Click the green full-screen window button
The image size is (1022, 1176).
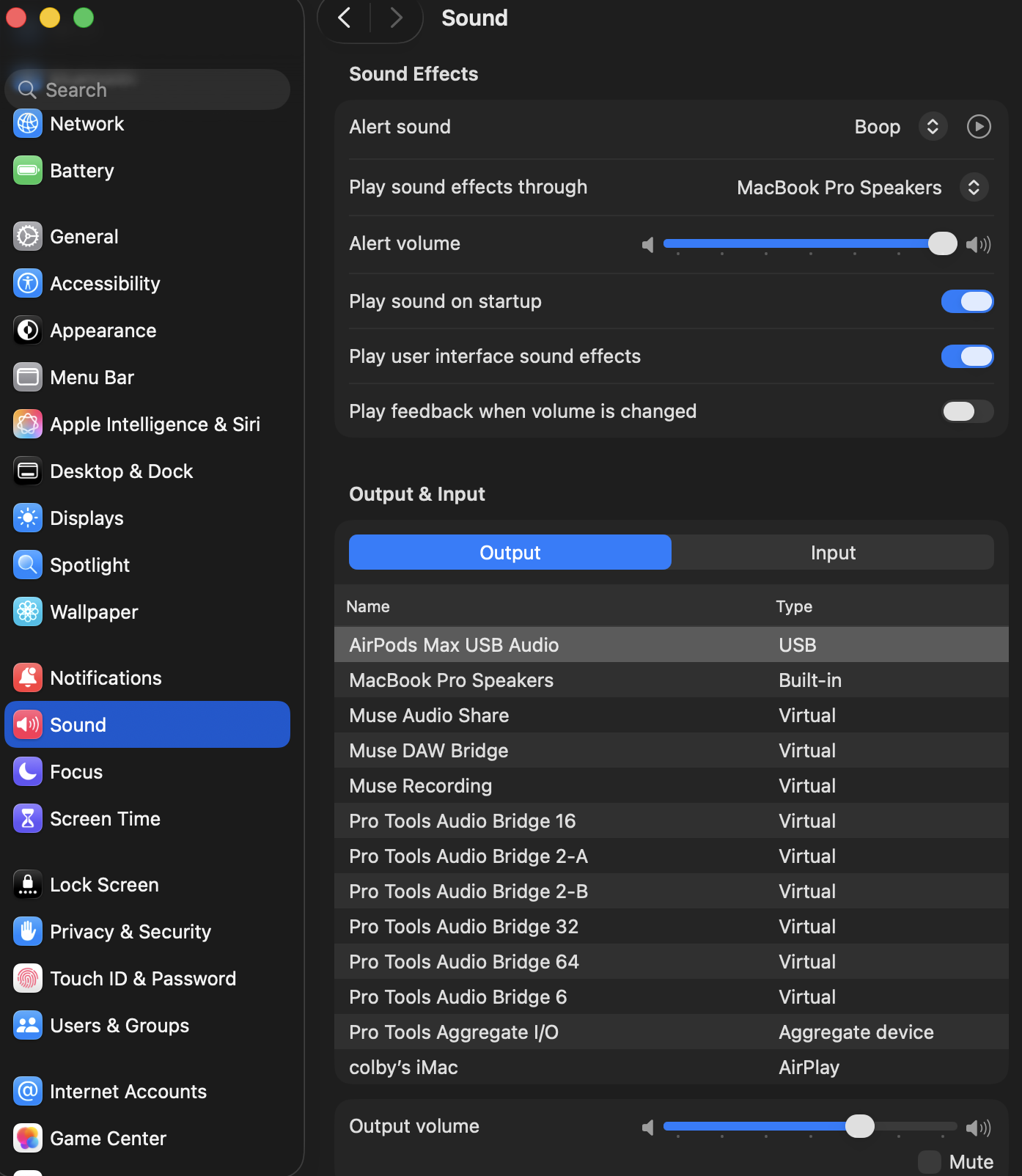pyautogui.click(x=84, y=17)
